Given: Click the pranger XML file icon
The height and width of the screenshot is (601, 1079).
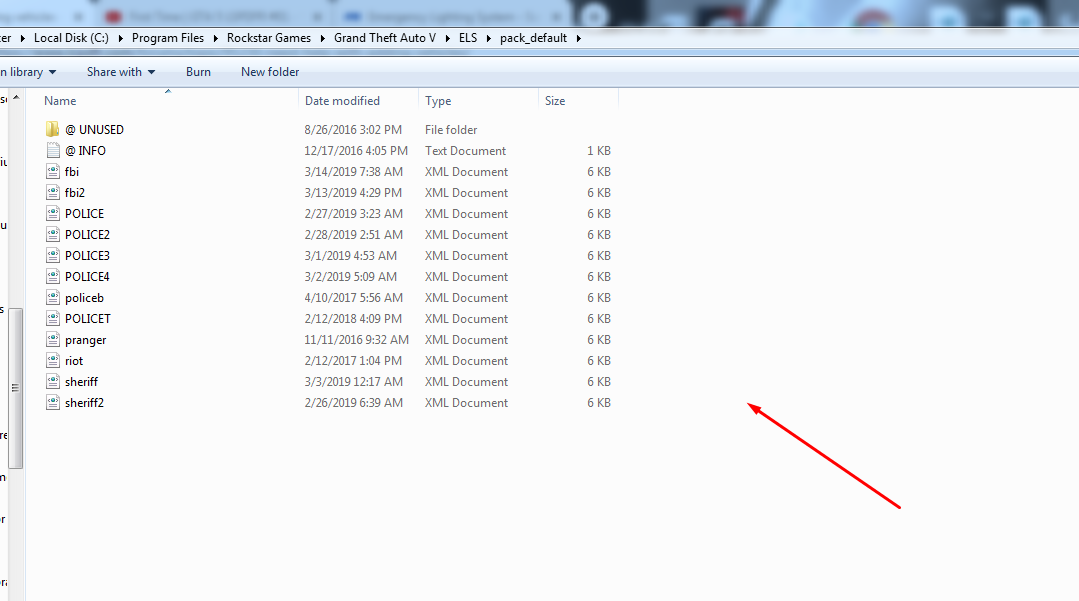Looking at the screenshot, I should click(x=53, y=339).
